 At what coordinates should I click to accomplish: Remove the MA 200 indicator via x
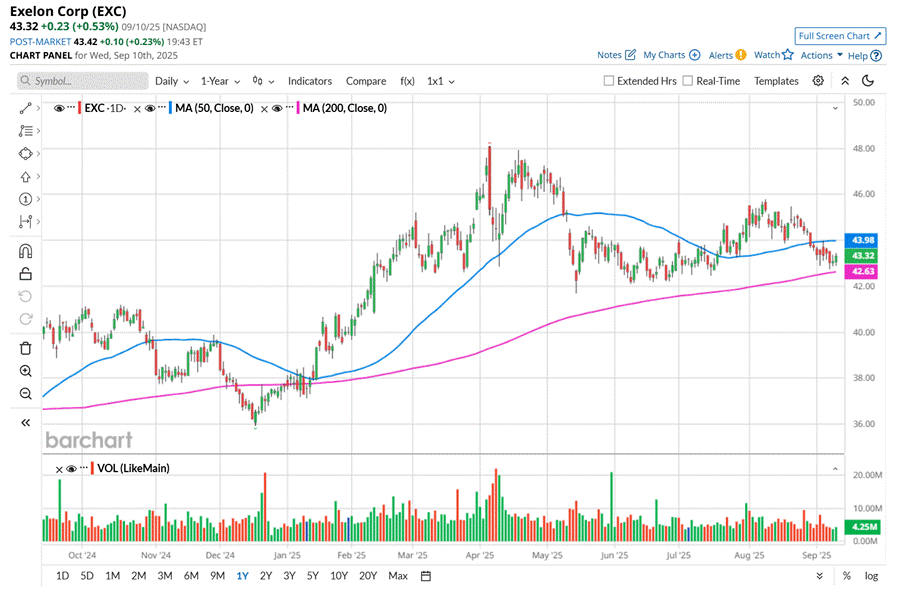tap(264, 109)
